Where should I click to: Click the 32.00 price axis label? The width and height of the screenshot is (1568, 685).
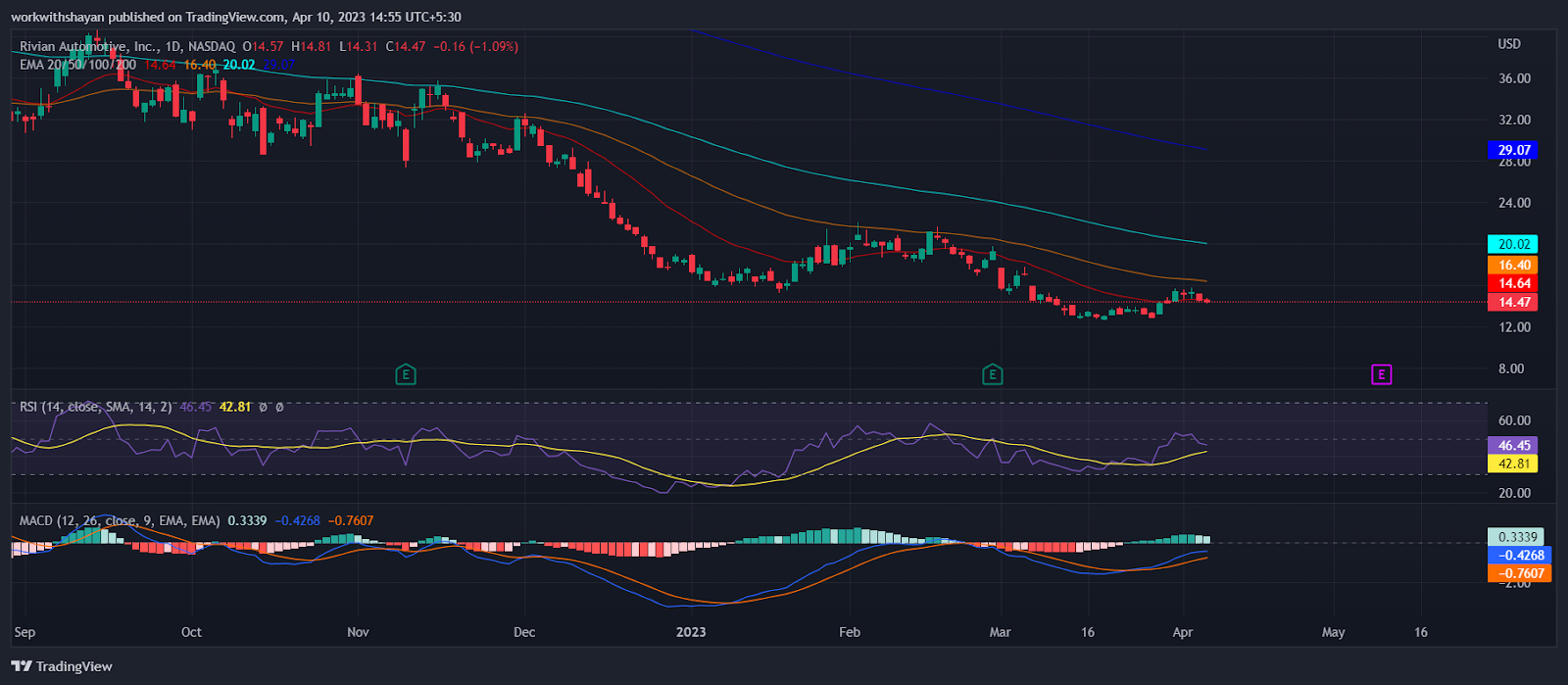click(1514, 120)
